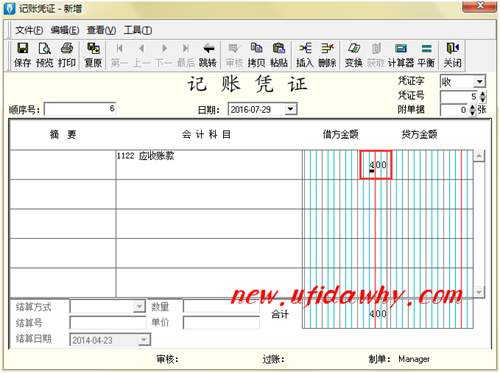Click the 会计科目 column header
Viewport: 500px width, 373px height.
point(206,134)
